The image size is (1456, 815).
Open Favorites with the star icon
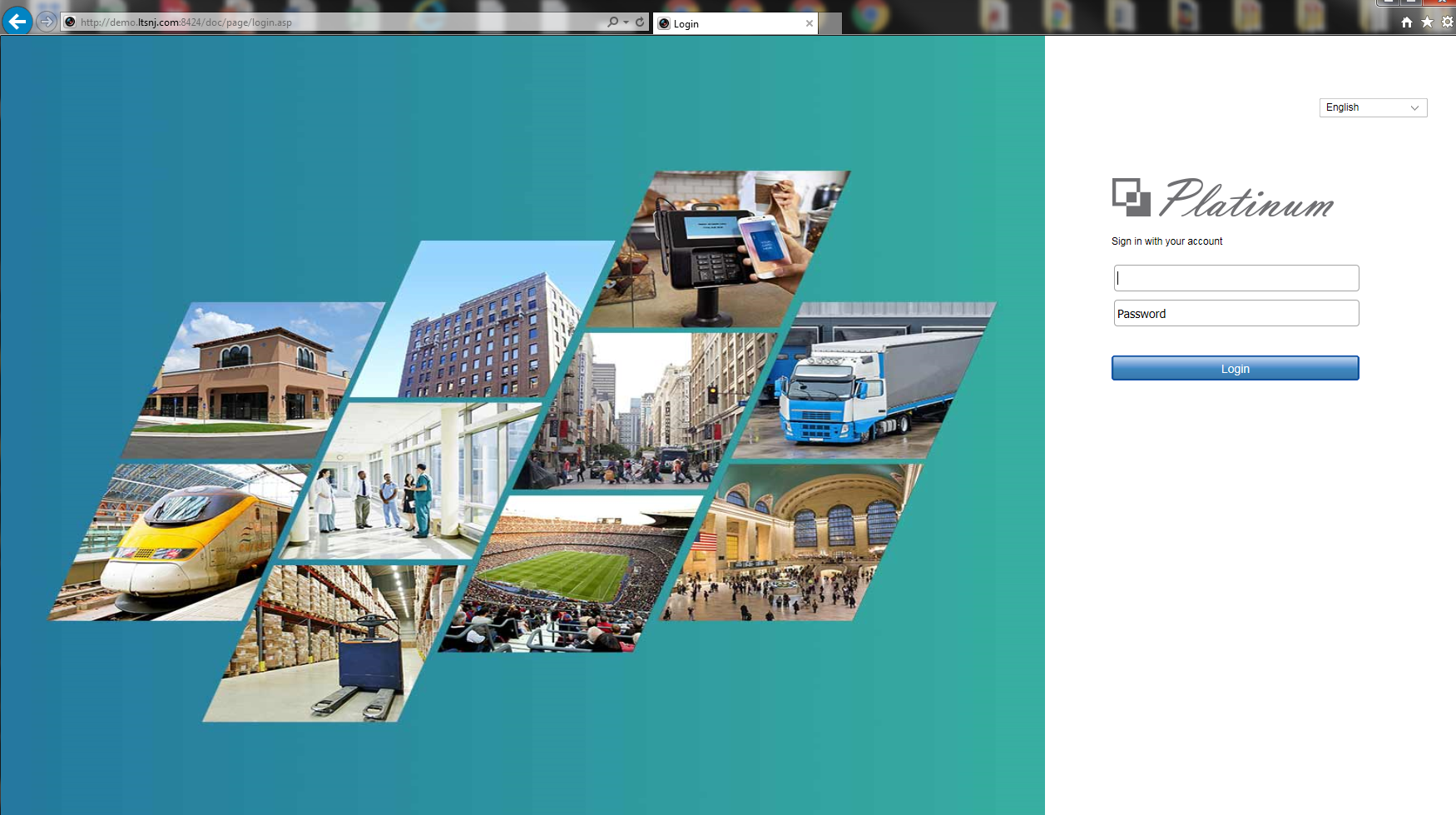tap(1427, 22)
